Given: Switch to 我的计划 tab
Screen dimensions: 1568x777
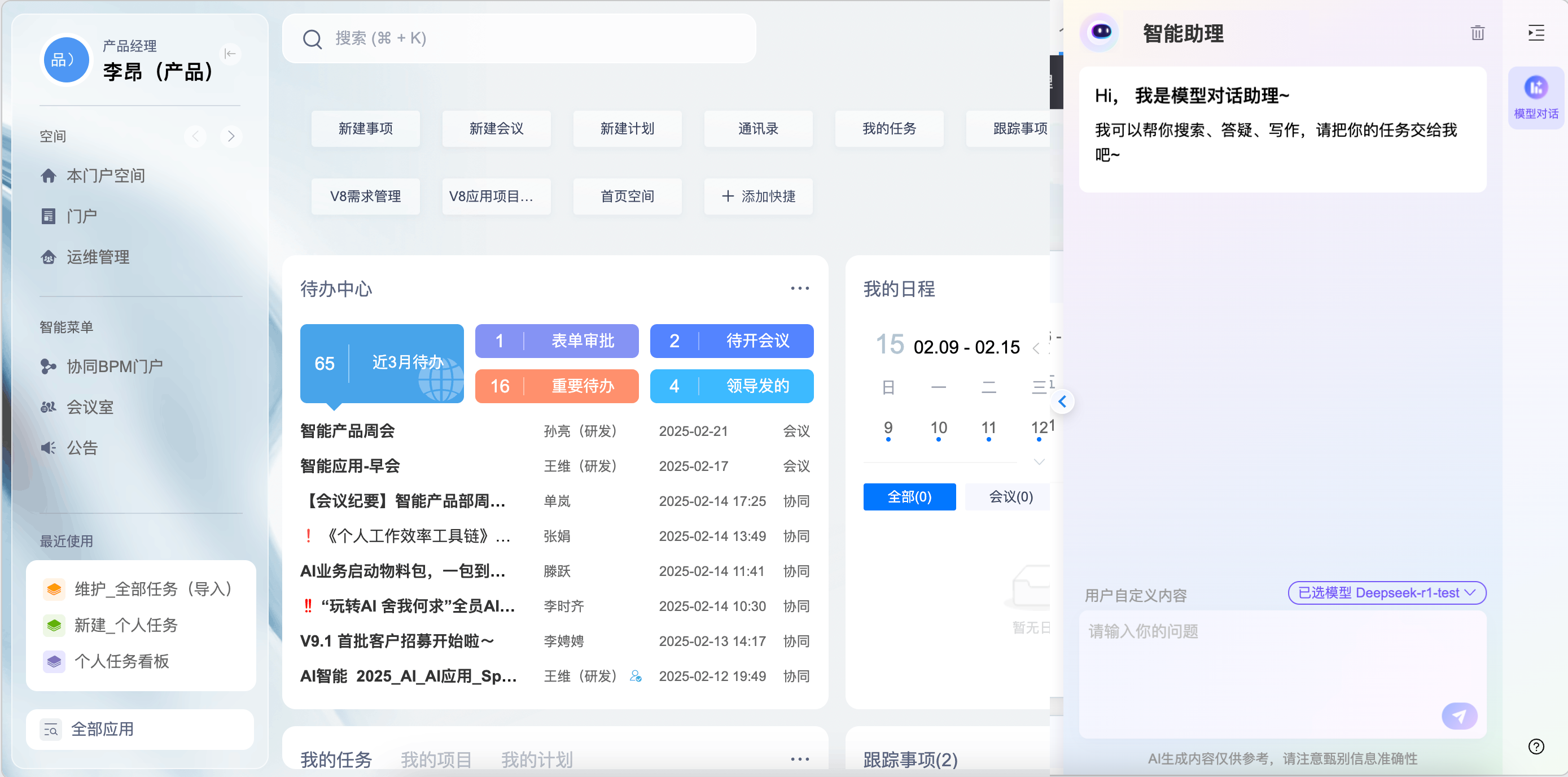Looking at the screenshot, I should (x=536, y=759).
